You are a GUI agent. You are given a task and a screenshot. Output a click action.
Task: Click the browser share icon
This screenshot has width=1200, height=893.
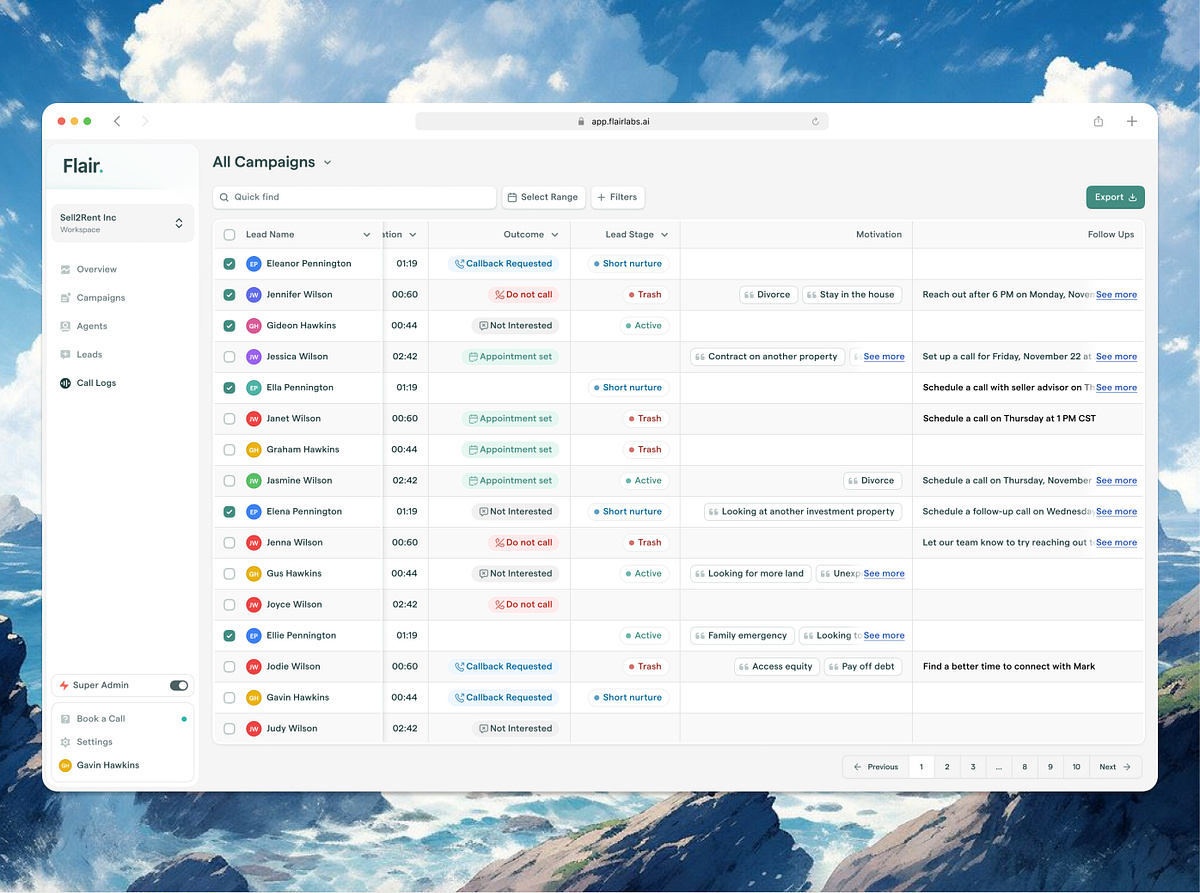coord(1098,121)
